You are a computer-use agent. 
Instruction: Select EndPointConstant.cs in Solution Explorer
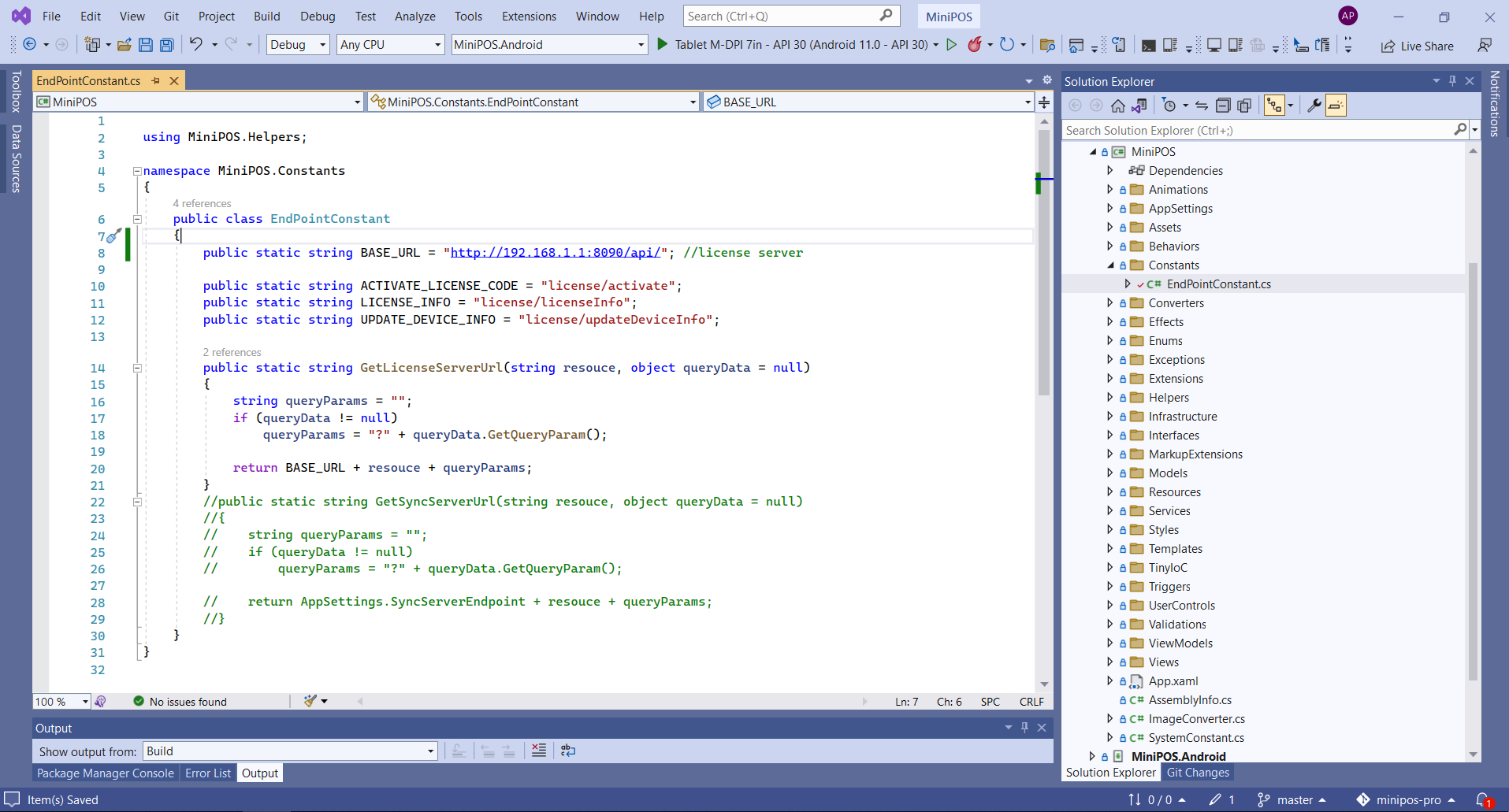tap(1218, 284)
